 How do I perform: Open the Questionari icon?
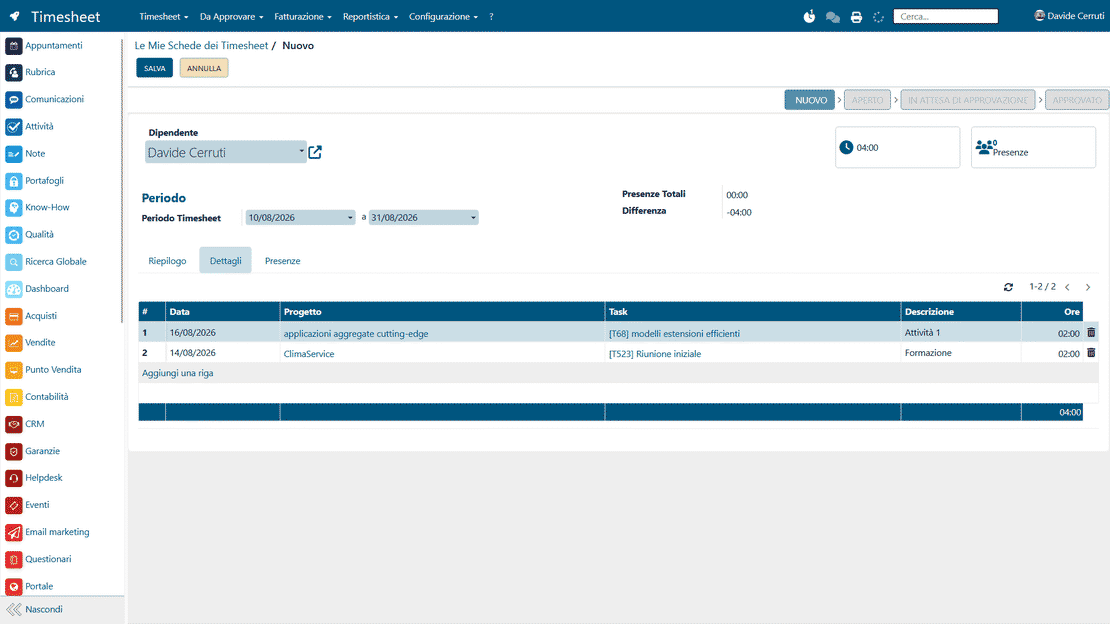tap(13, 560)
